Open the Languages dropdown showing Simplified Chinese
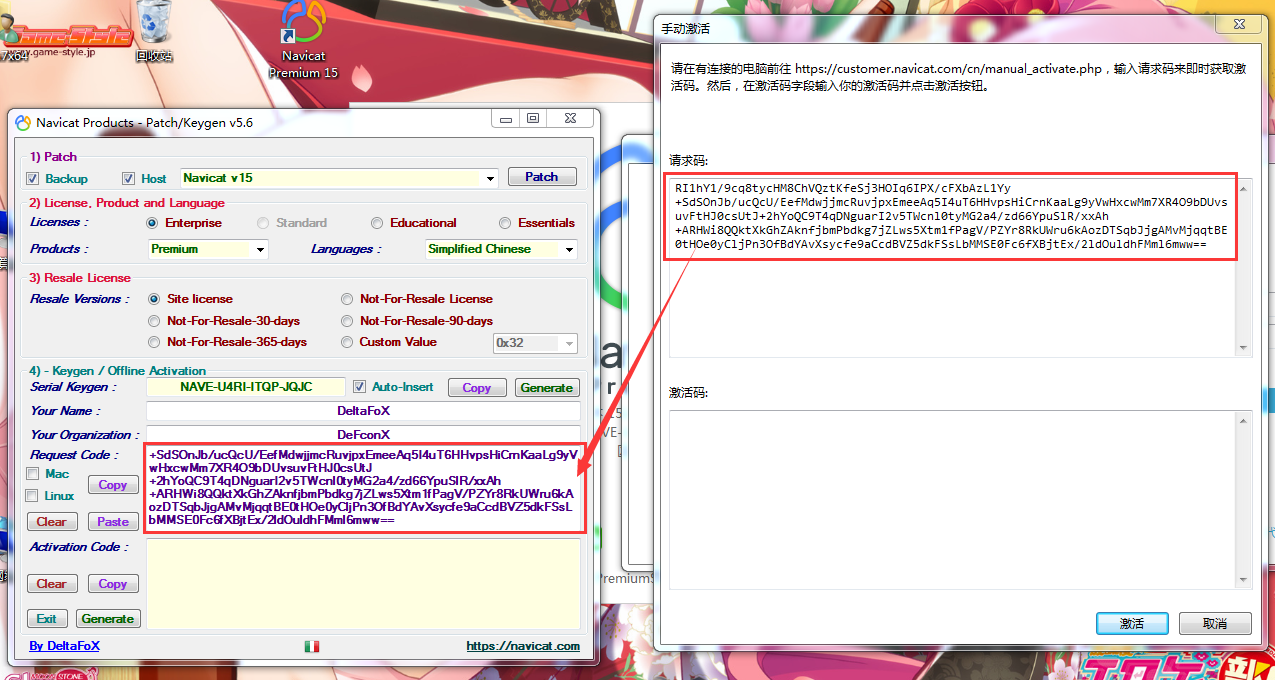Screen dimensions: 1275x680 [x=569, y=249]
